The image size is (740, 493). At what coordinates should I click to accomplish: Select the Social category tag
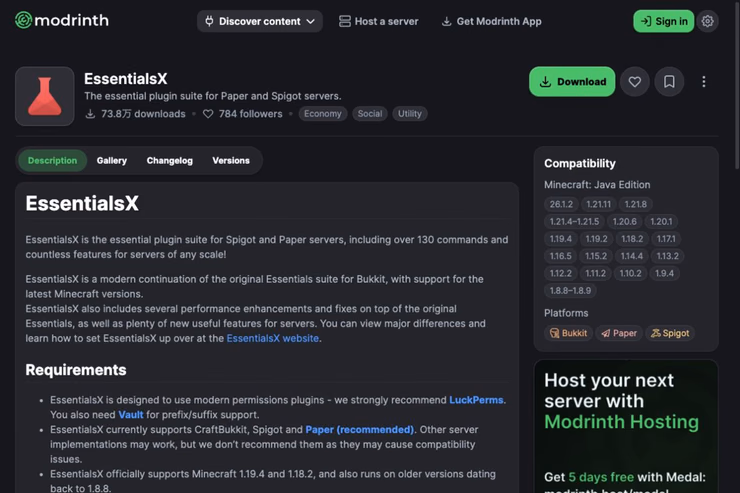tap(370, 114)
